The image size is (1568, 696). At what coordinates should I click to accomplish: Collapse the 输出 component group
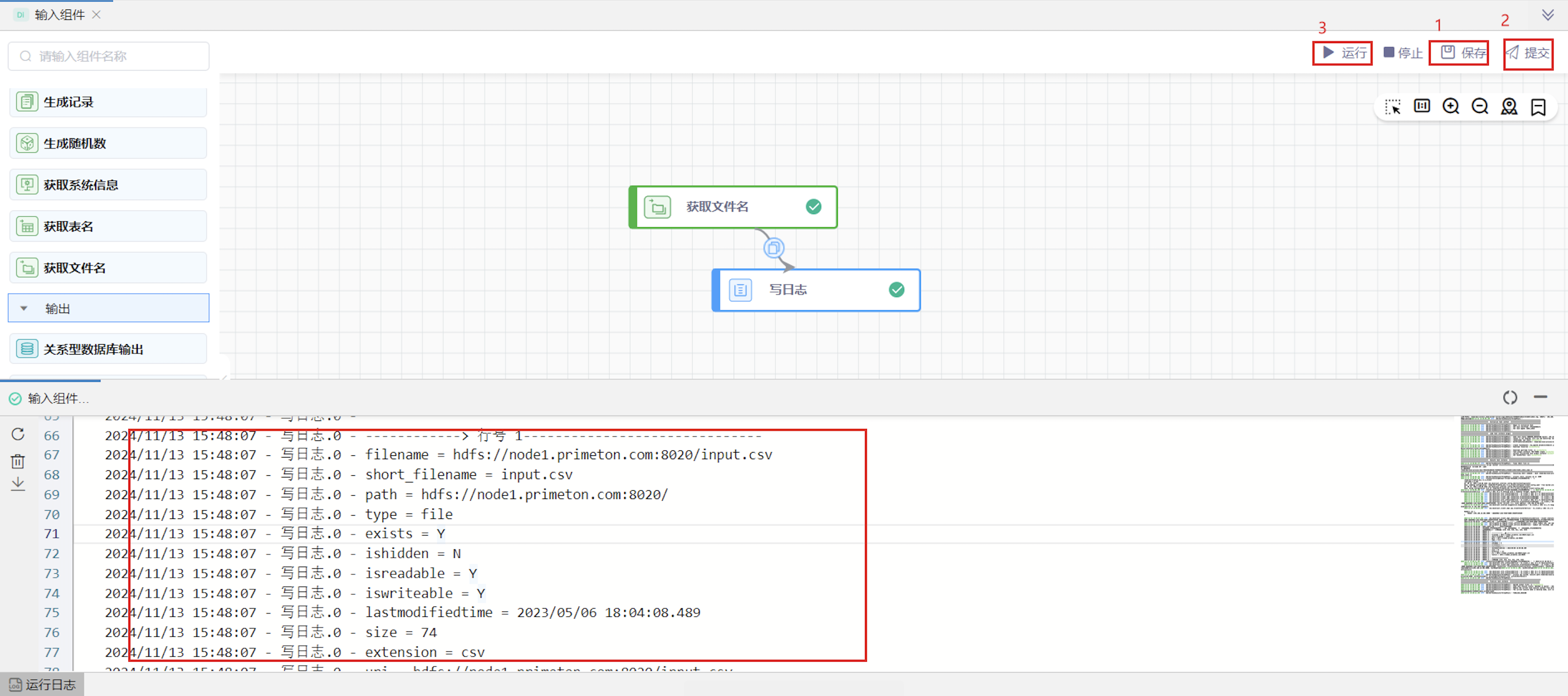tap(24, 308)
